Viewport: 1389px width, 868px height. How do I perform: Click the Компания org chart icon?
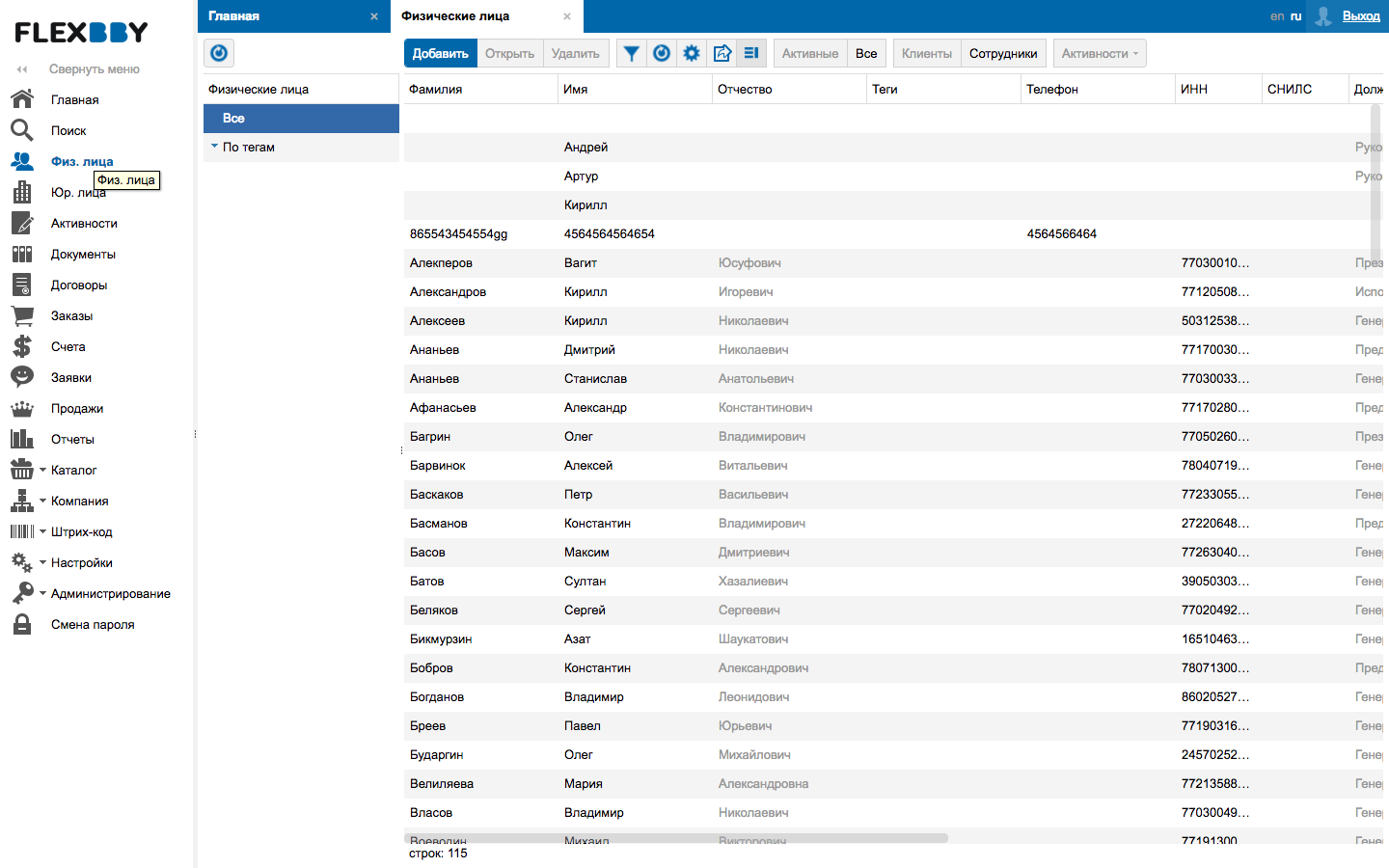pyautogui.click(x=22, y=501)
